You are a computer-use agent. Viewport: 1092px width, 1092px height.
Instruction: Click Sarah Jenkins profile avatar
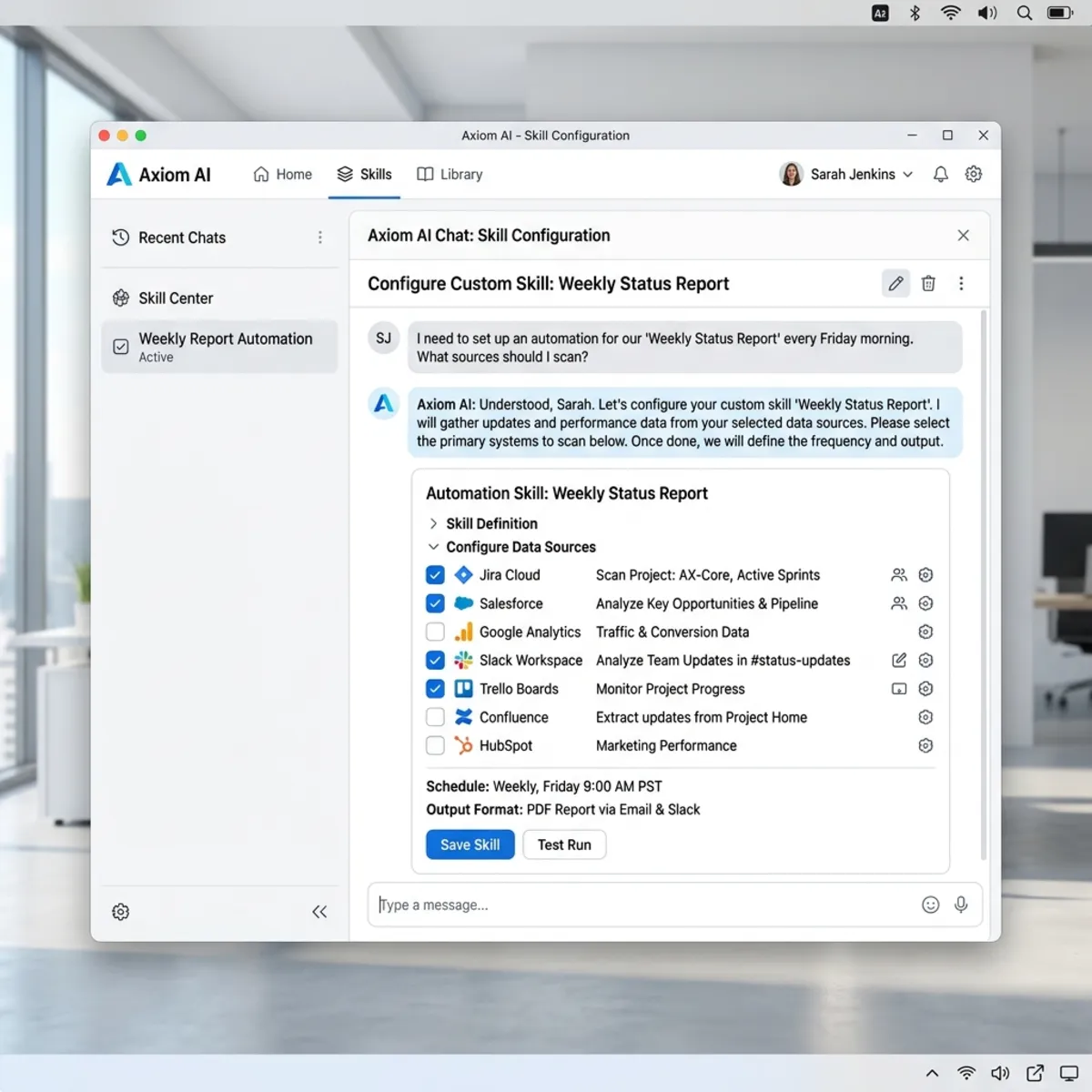click(x=791, y=174)
